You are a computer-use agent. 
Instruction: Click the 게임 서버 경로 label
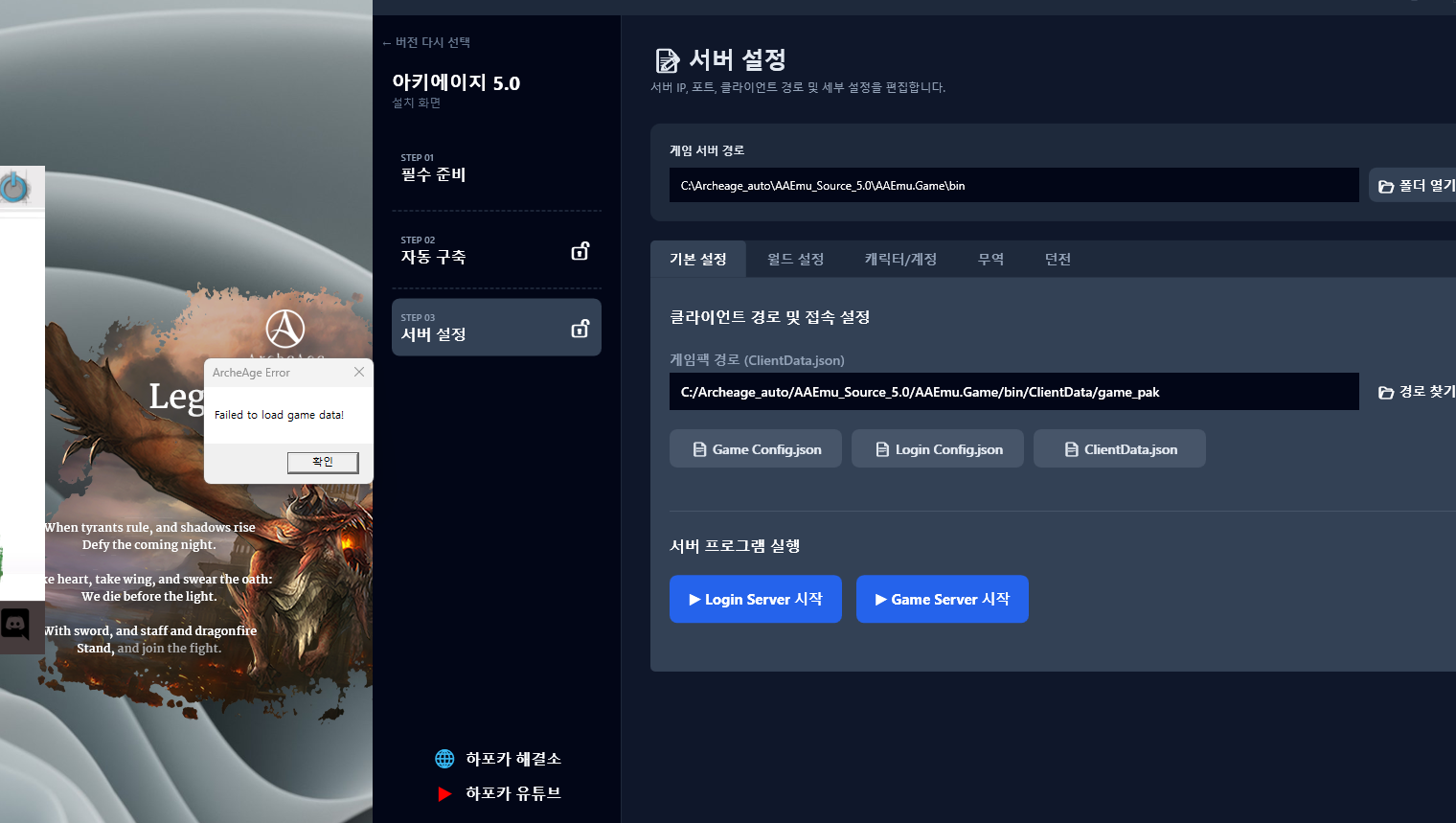tap(707, 150)
